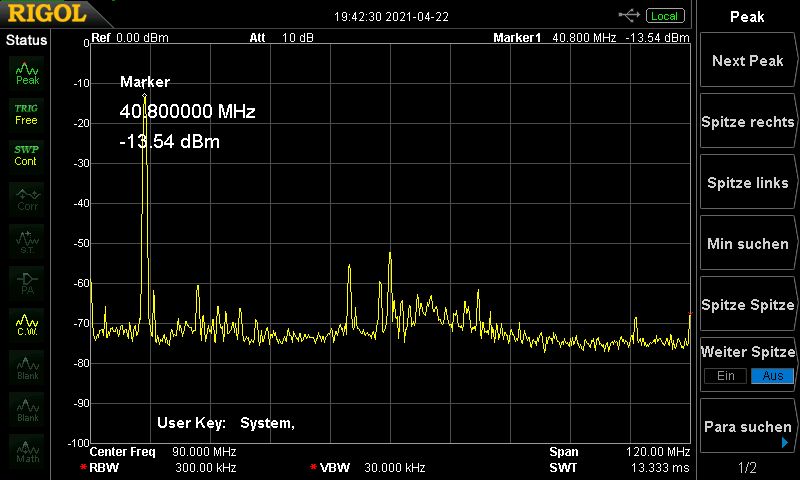Select the C.W. trace status icon

[27, 325]
